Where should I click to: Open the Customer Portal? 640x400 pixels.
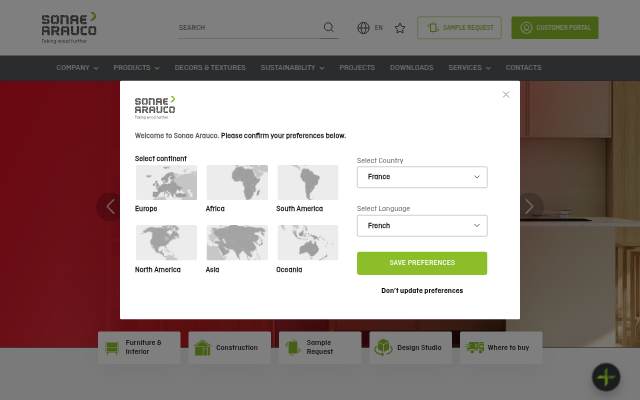[555, 28]
